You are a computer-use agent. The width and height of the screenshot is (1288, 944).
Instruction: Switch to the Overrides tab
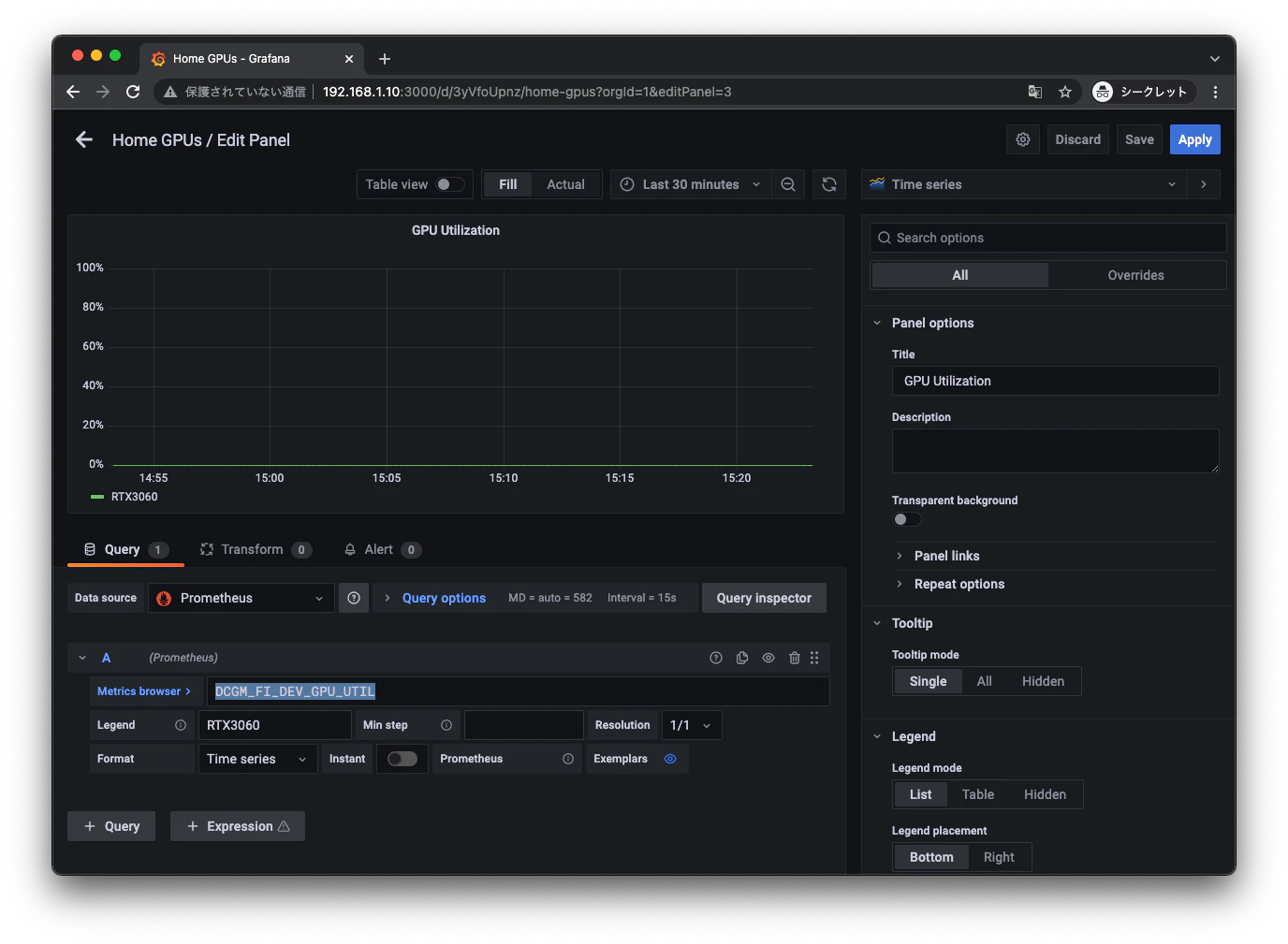[1135, 275]
